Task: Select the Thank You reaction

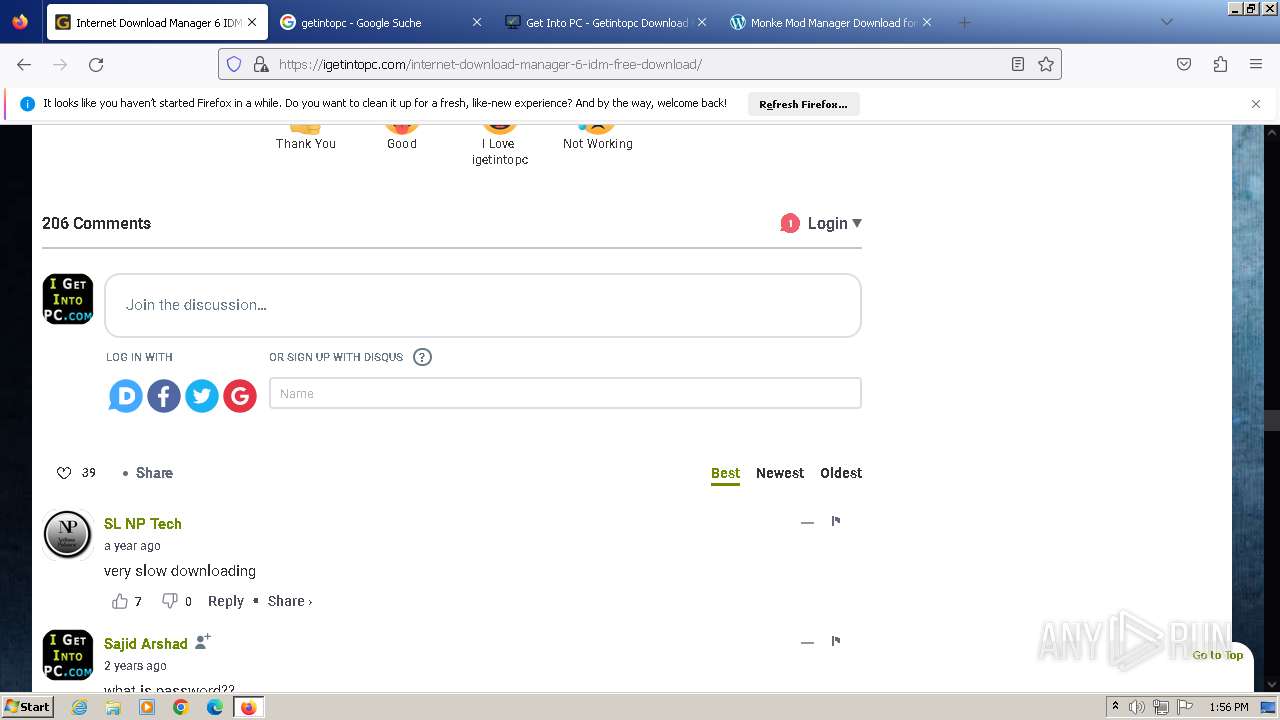Action: pos(306,137)
